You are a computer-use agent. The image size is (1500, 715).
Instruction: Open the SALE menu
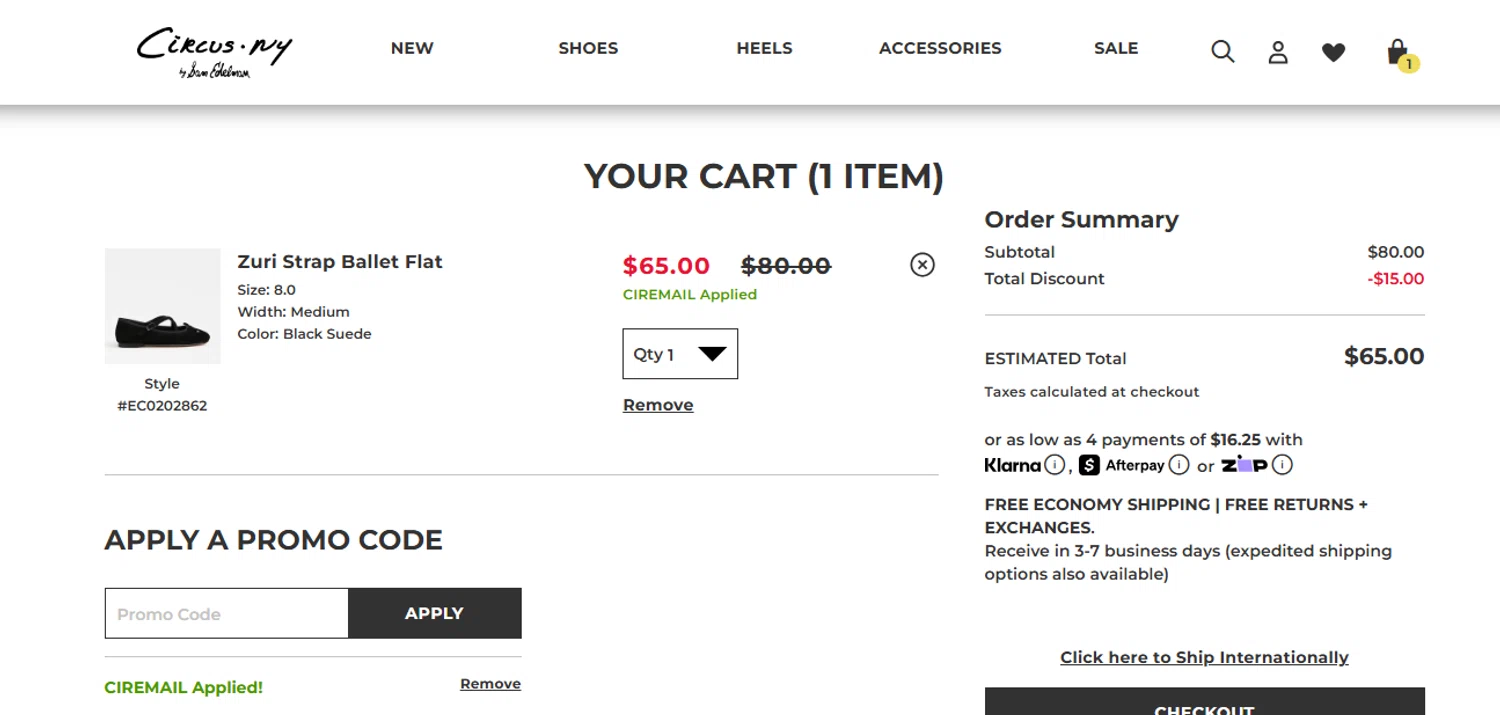(1116, 48)
